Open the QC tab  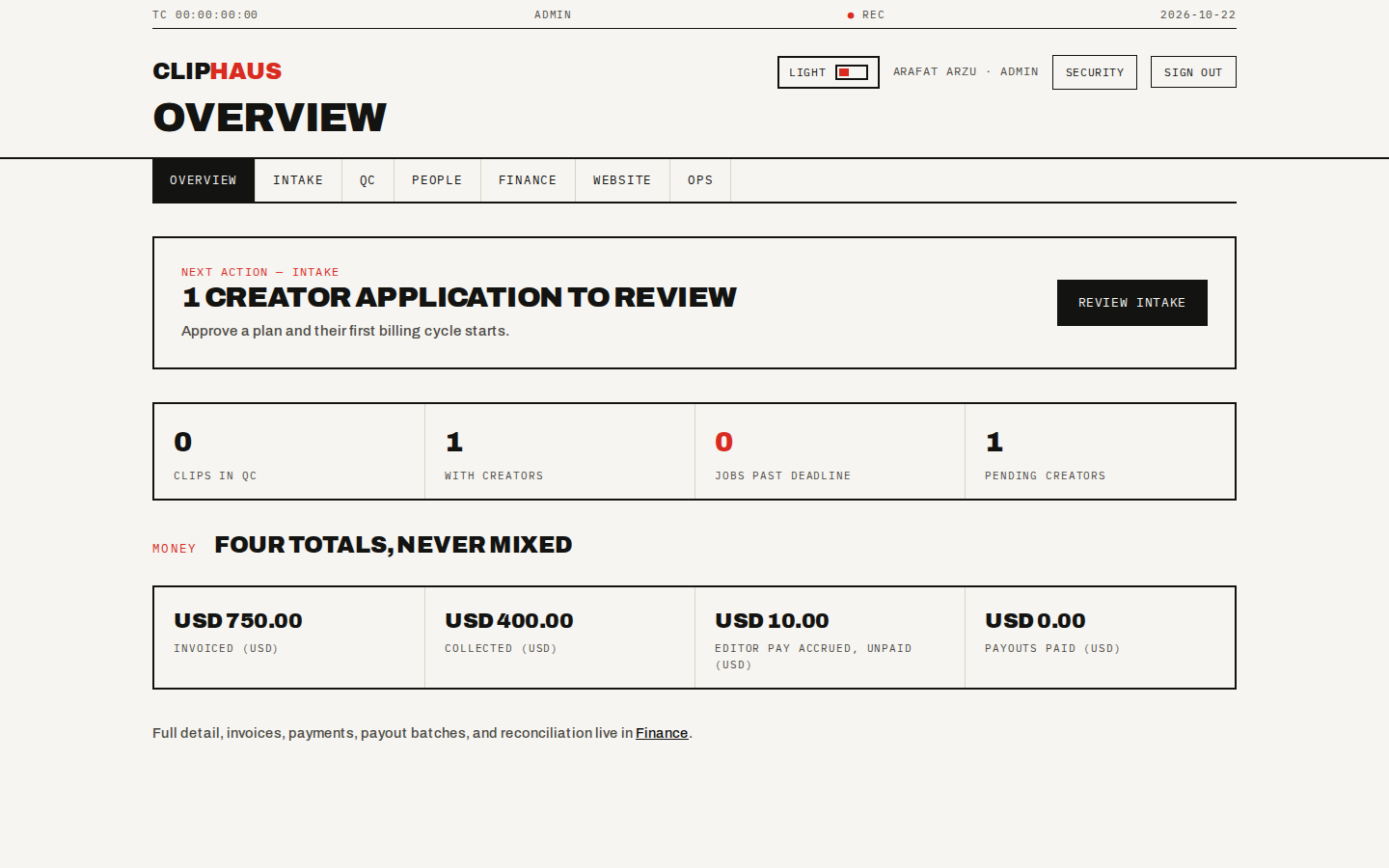pyautogui.click(x=368, y=180)
